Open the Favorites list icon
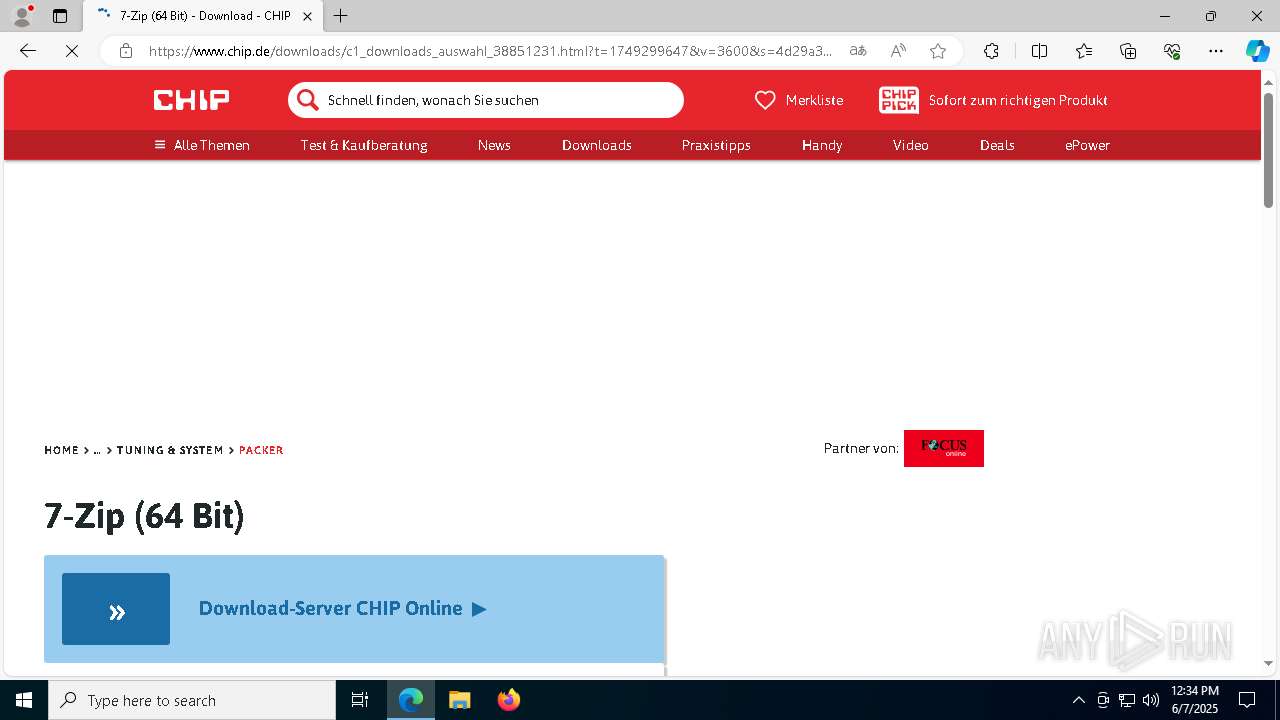Screen dimensions: 1280x720 1084,51
